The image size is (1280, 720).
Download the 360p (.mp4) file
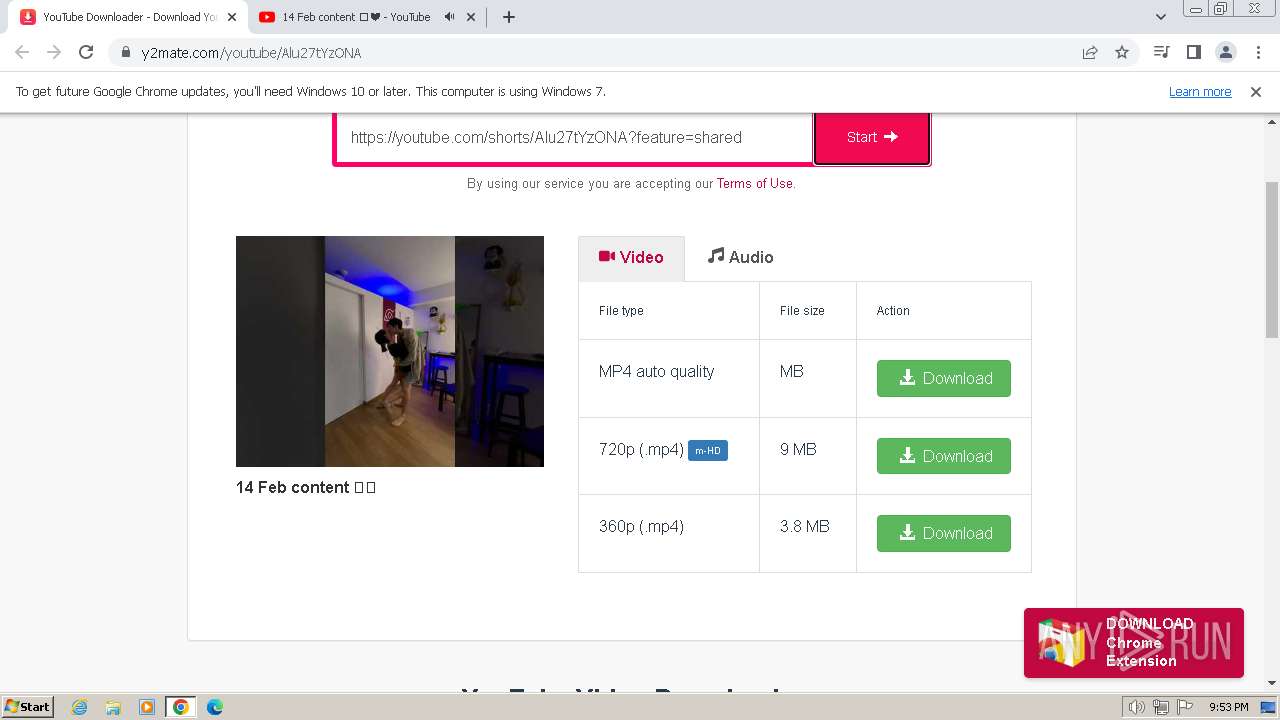point(944,533)
